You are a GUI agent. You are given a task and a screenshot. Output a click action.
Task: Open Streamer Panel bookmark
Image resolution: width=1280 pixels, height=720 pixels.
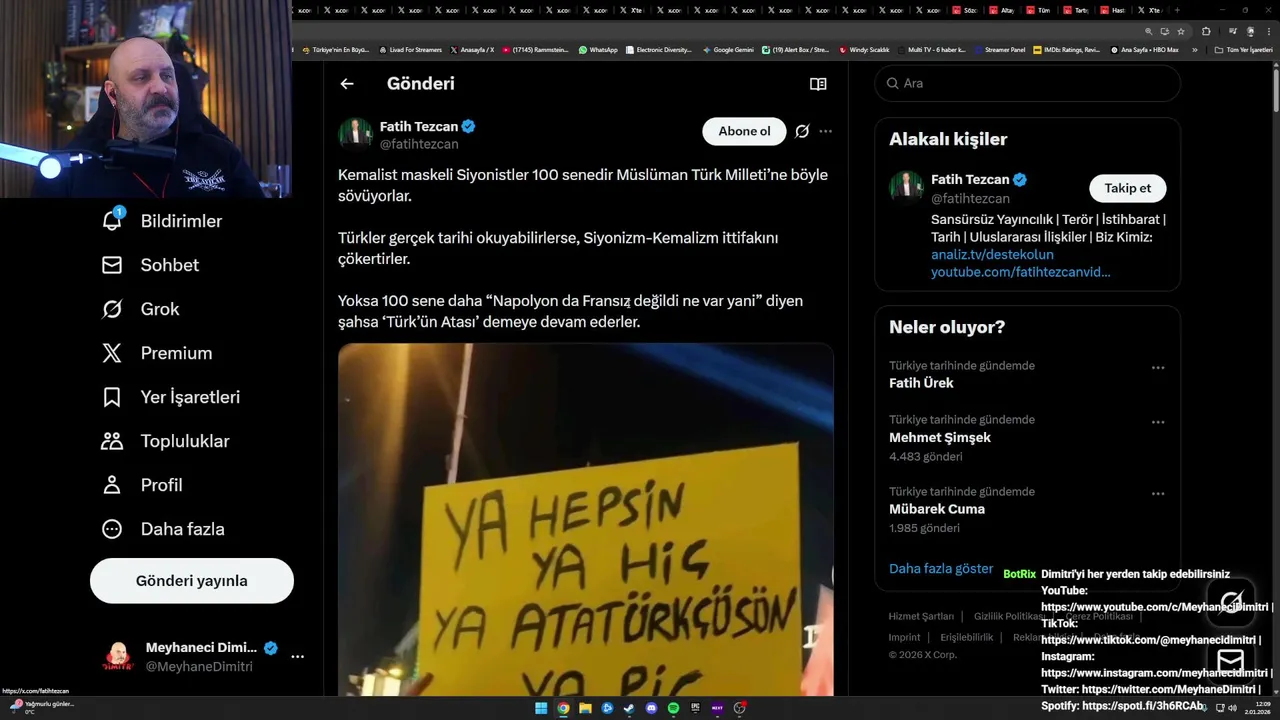click(999, 49)
